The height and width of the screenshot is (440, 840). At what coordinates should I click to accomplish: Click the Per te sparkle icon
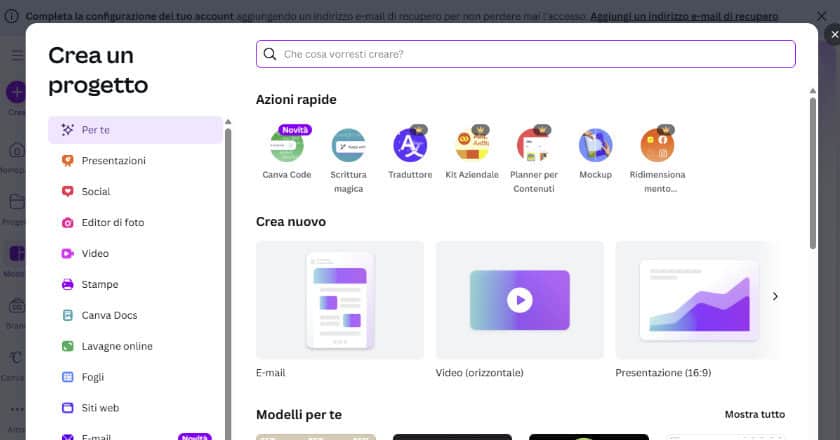click(x=68, y=130)
